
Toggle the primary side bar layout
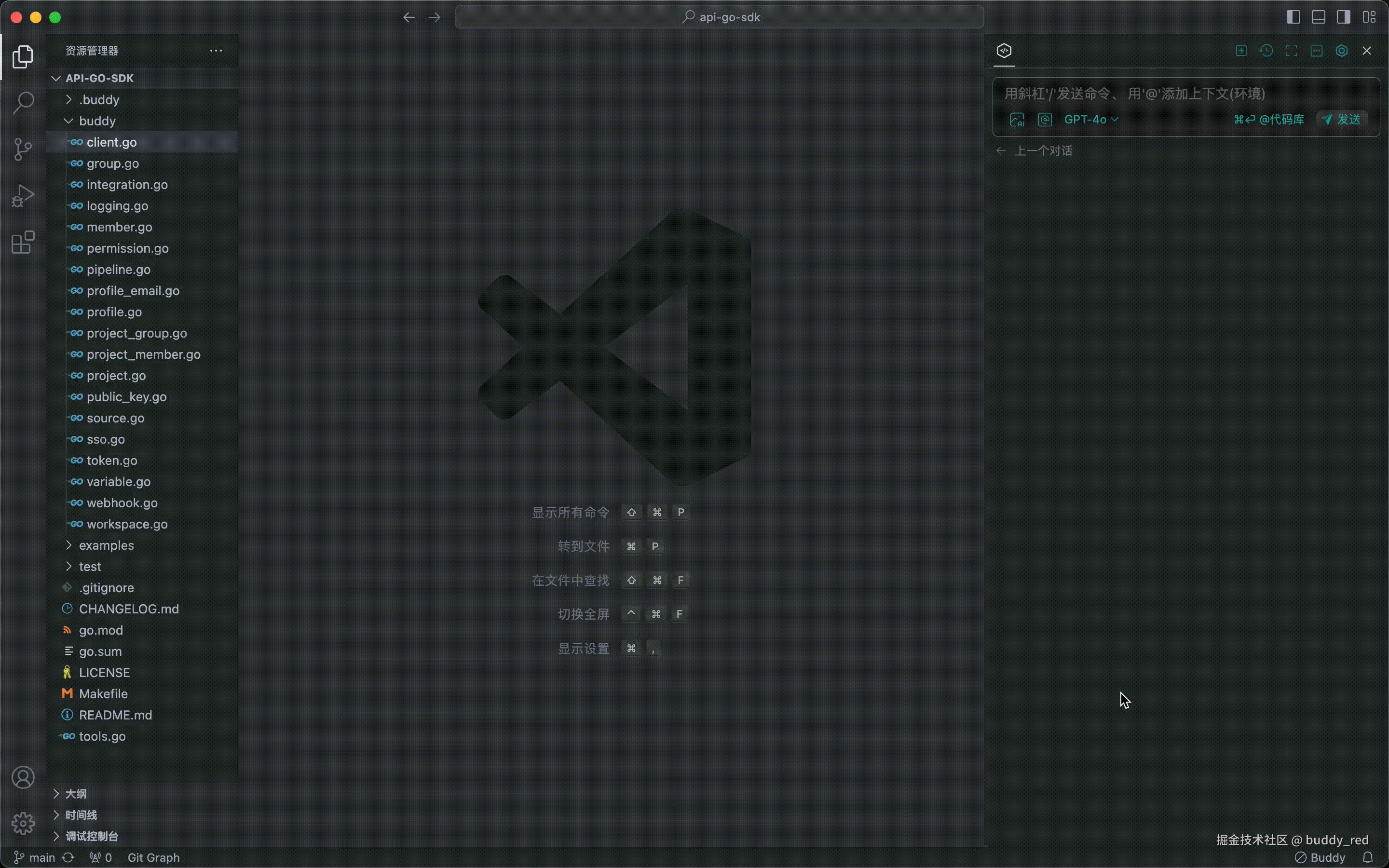(x=1293, y=17)
